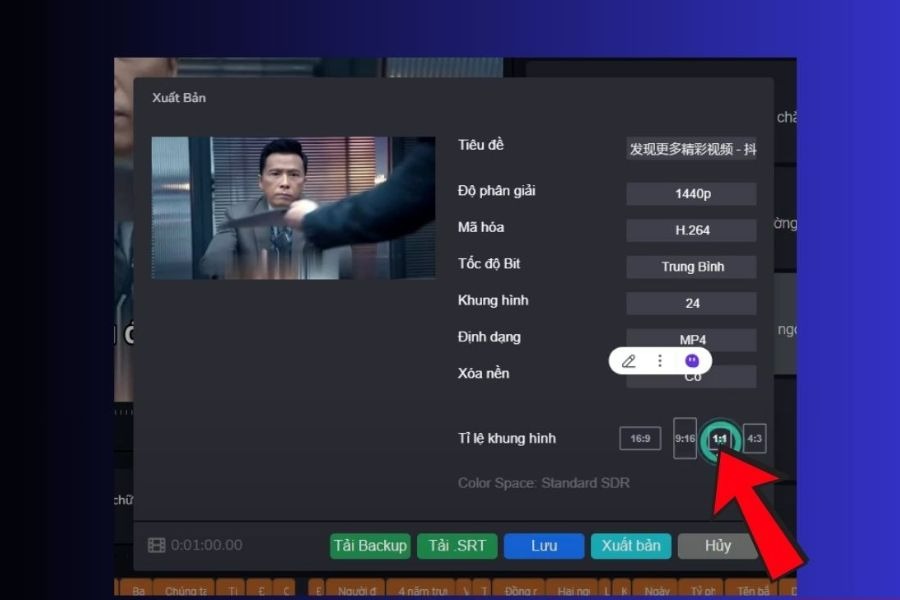Open the Định dạng MP4 dropdown
Viewport: 900px width, 600px height.
click(x=691, y=337)
